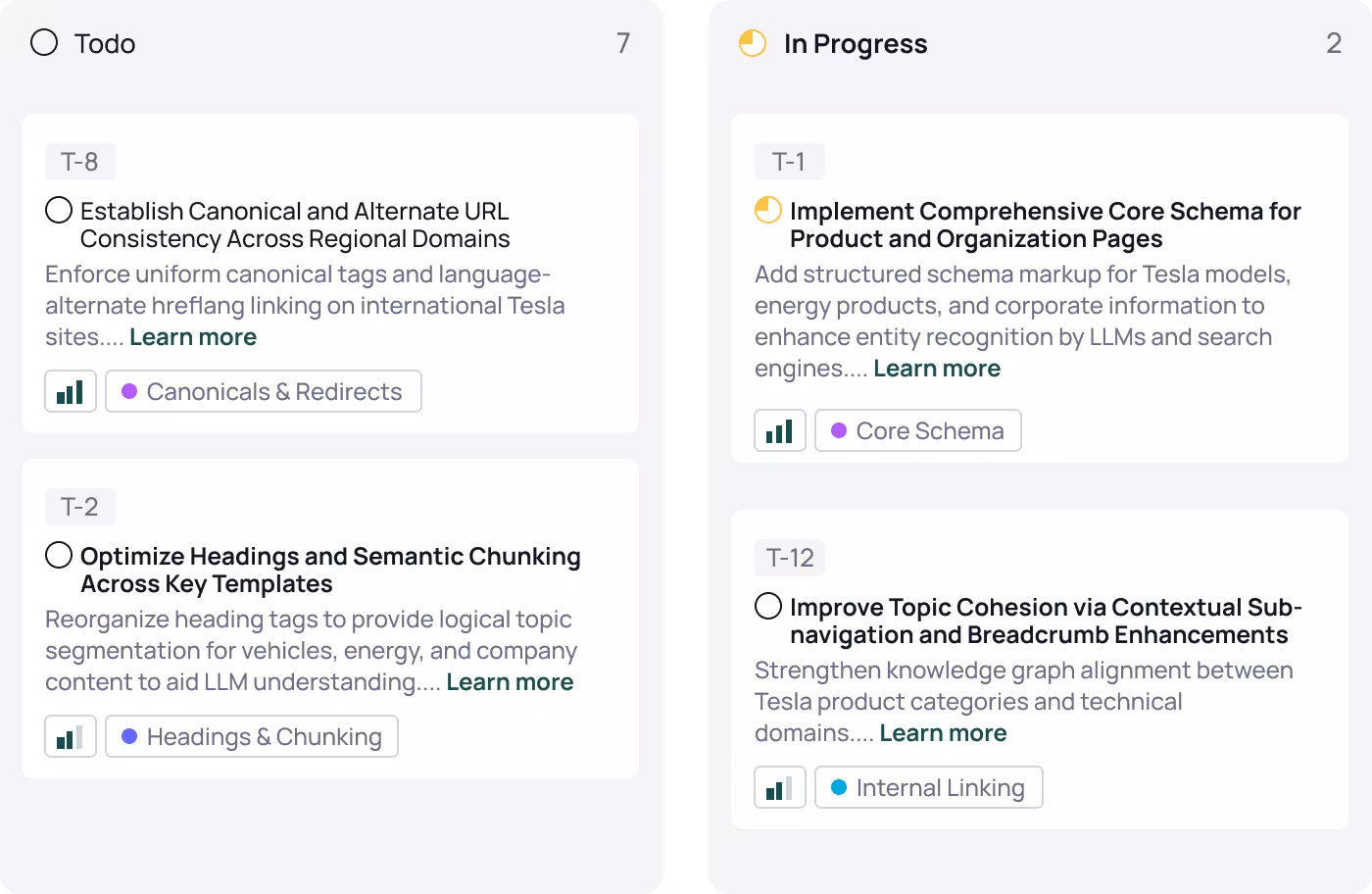This screenshot has width=1372, height=894.
Task: Click in-progress status icon on T-1 task
Action: tap(768, 211)
